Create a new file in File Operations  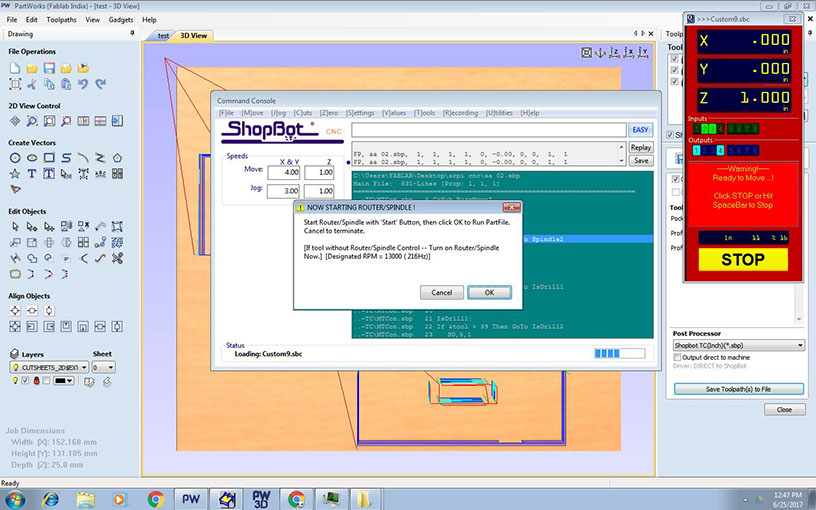[x=15, y=68]
